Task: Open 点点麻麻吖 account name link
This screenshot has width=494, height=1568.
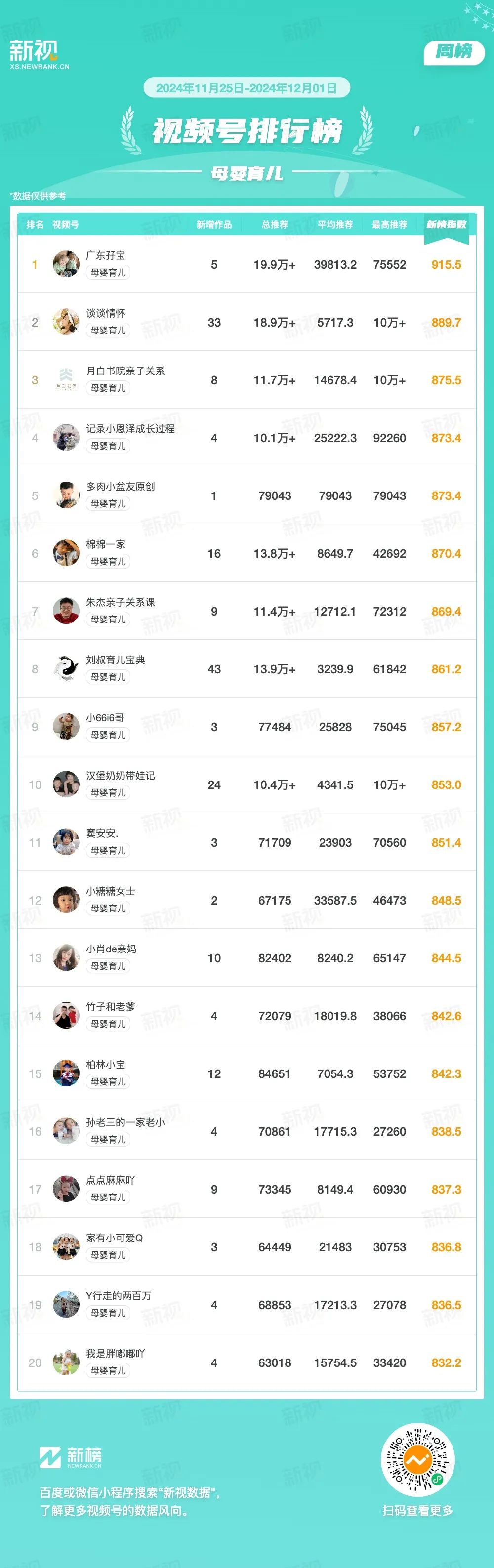Action: coord(111,1180)
